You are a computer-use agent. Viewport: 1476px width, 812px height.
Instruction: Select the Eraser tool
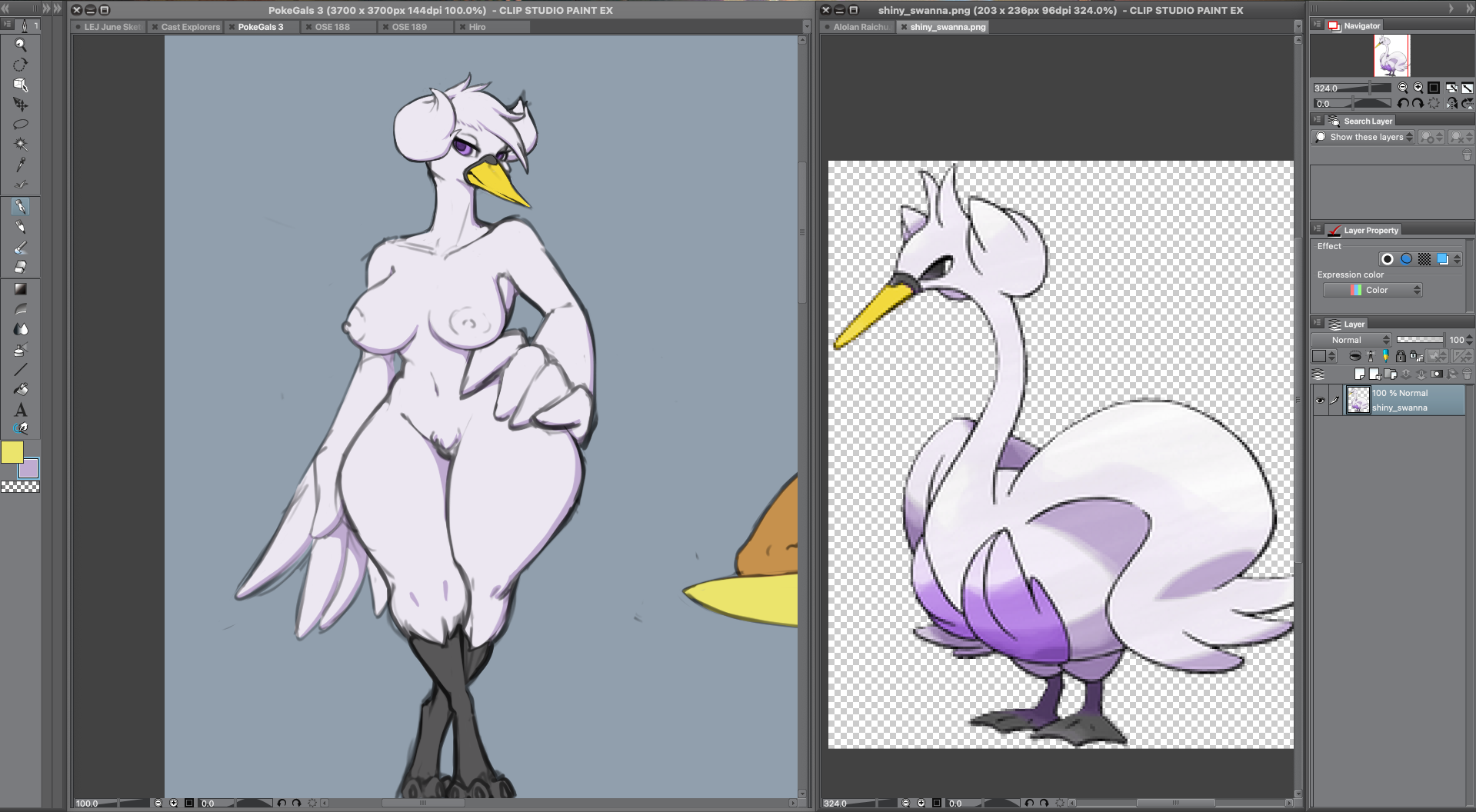click(21, 267)
